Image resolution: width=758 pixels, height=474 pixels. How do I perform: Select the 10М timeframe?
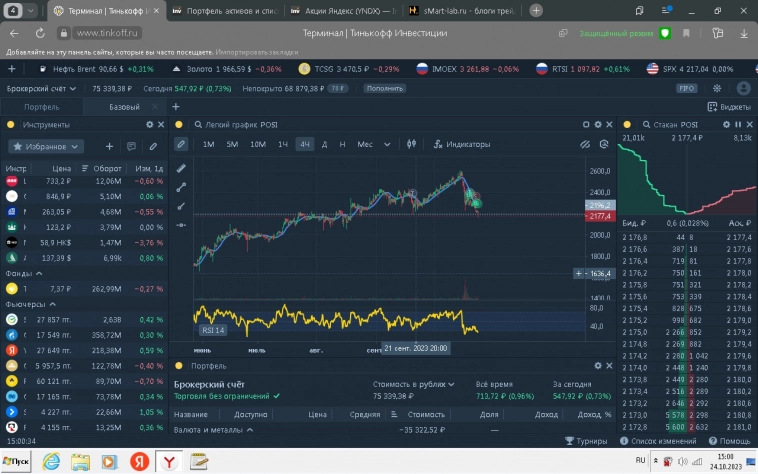click(258, 144)
